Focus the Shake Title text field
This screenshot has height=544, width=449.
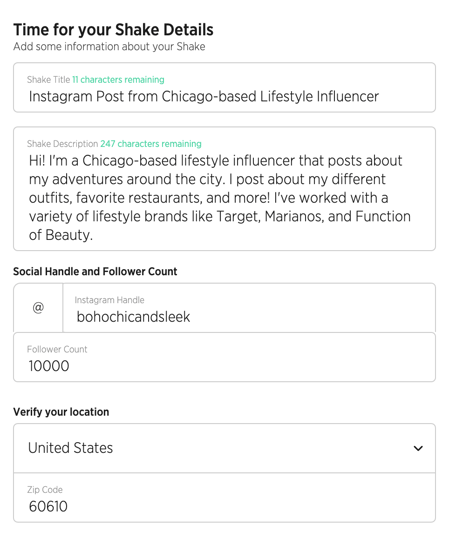[224, 87]
